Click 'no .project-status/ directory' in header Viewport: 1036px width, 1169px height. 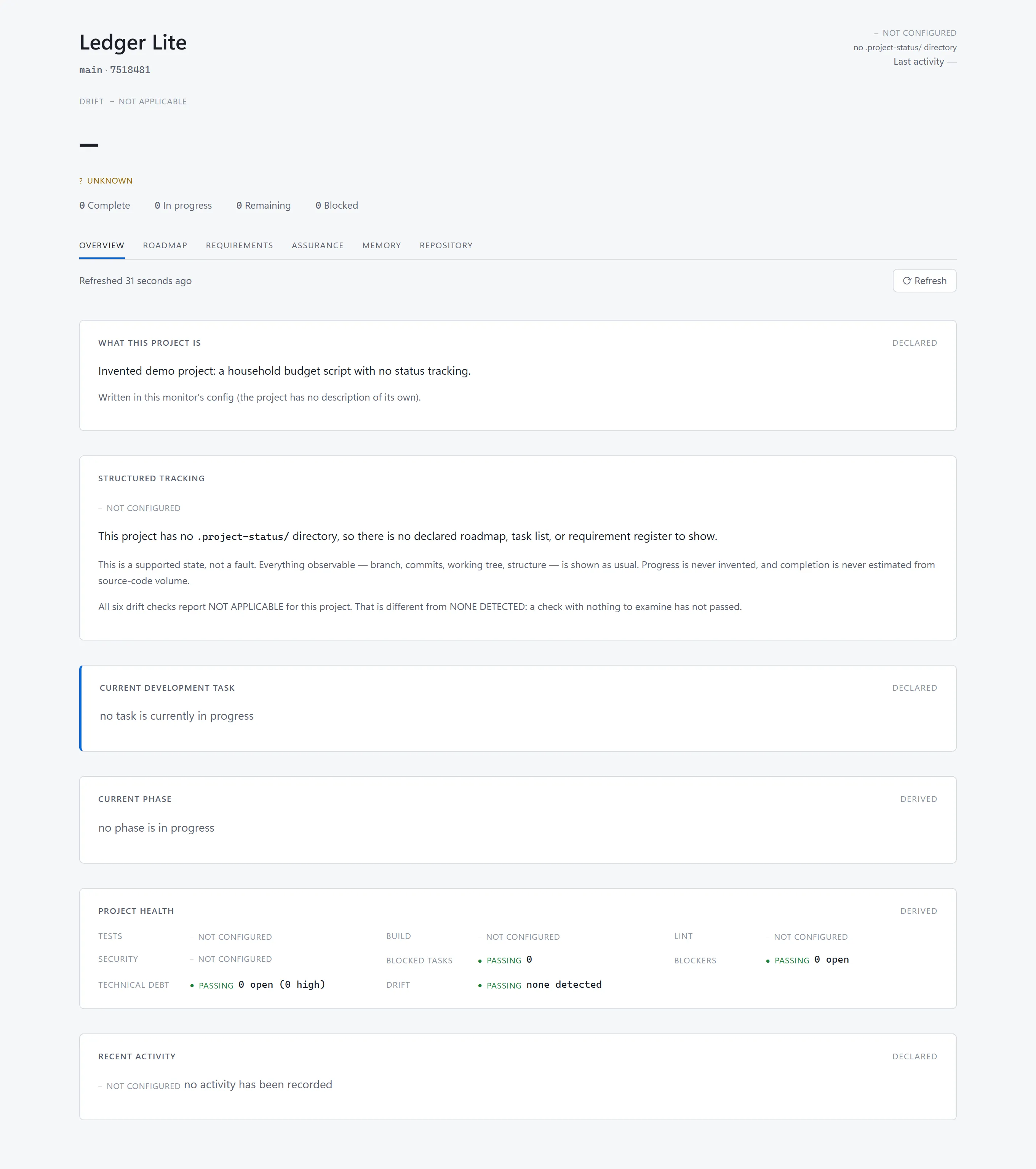[x=905, y=48]
